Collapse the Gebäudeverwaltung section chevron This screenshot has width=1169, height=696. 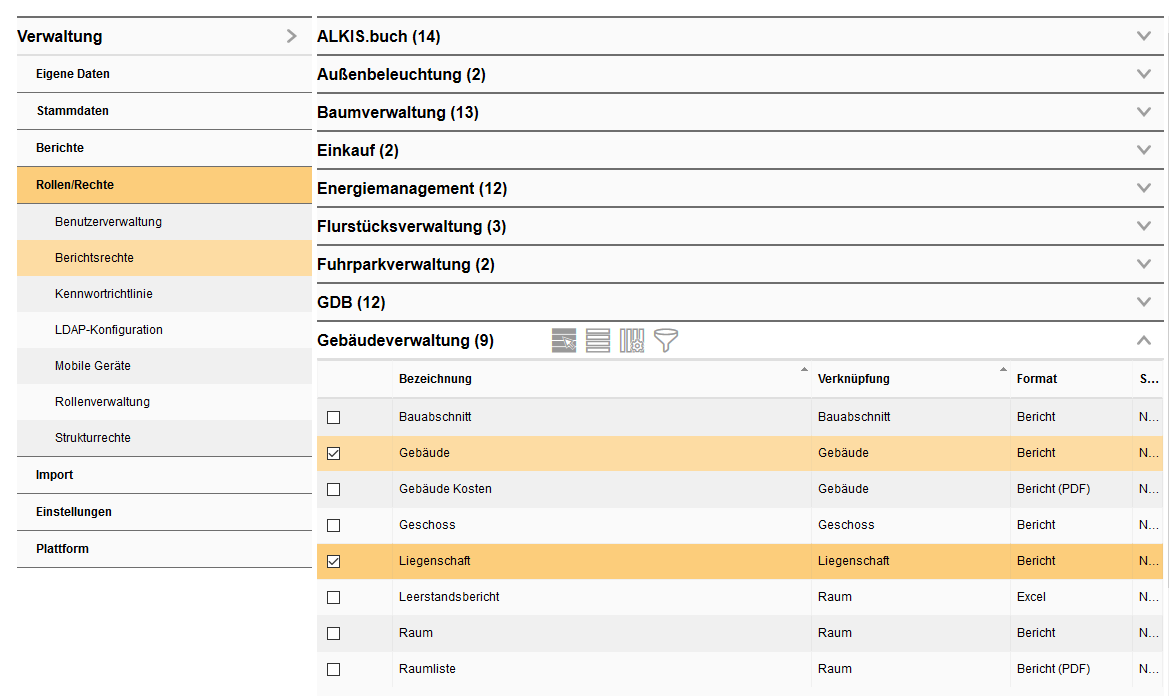(1144, 341)
